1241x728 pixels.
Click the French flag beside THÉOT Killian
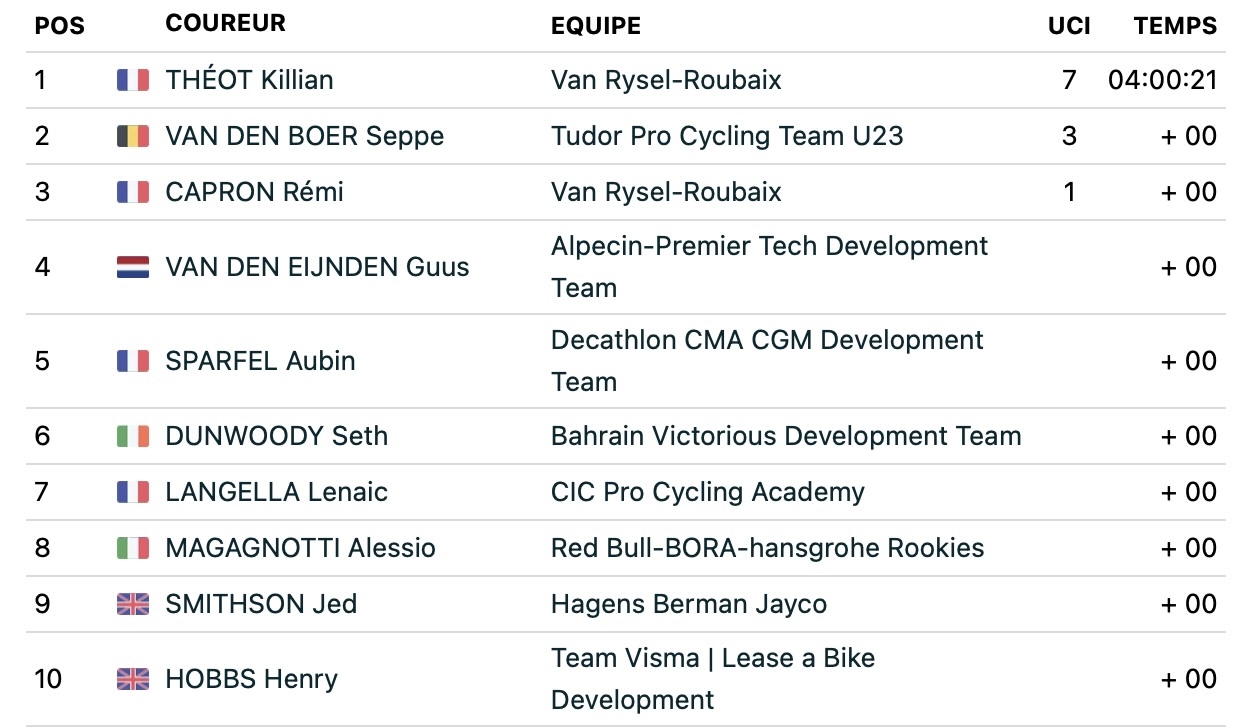132,80
